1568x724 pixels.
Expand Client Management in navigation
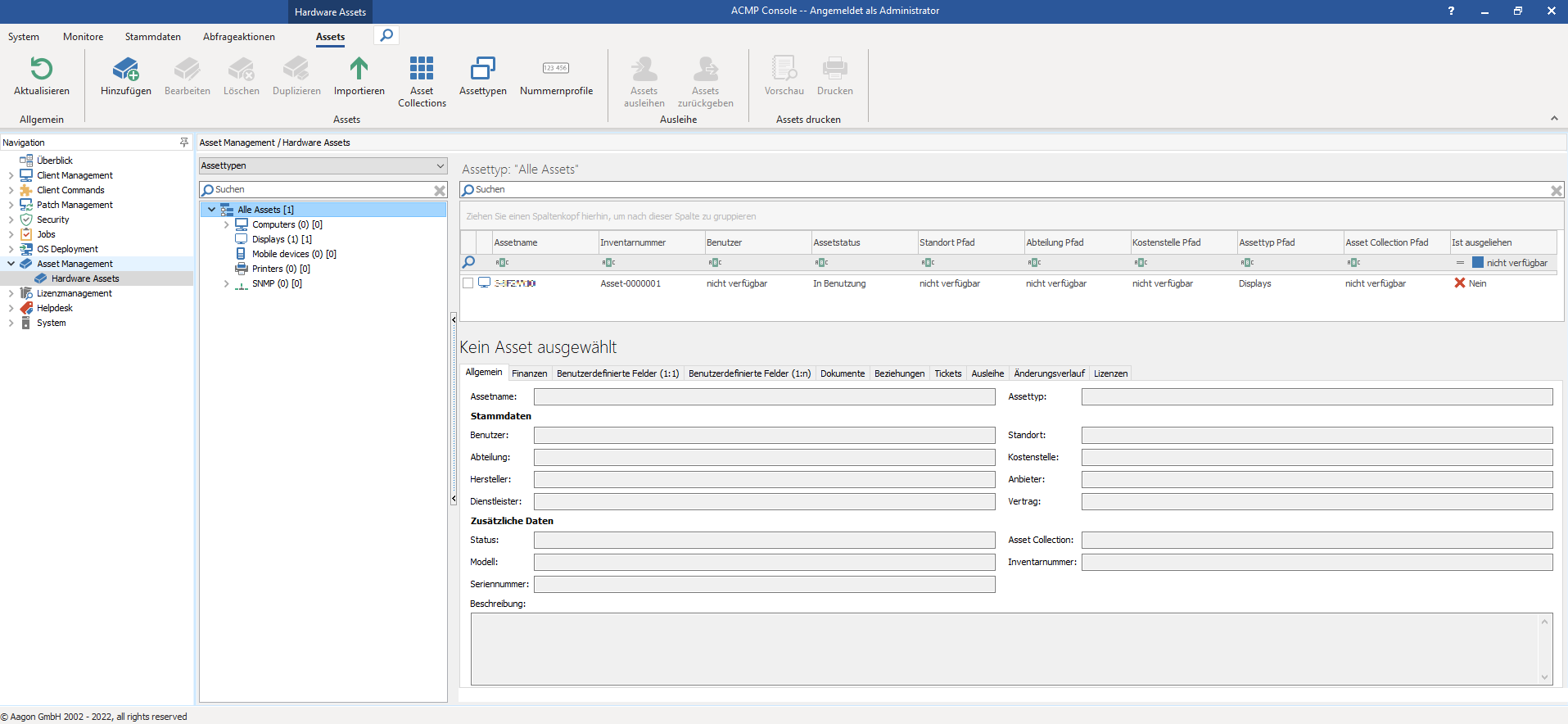coord(11,175)
